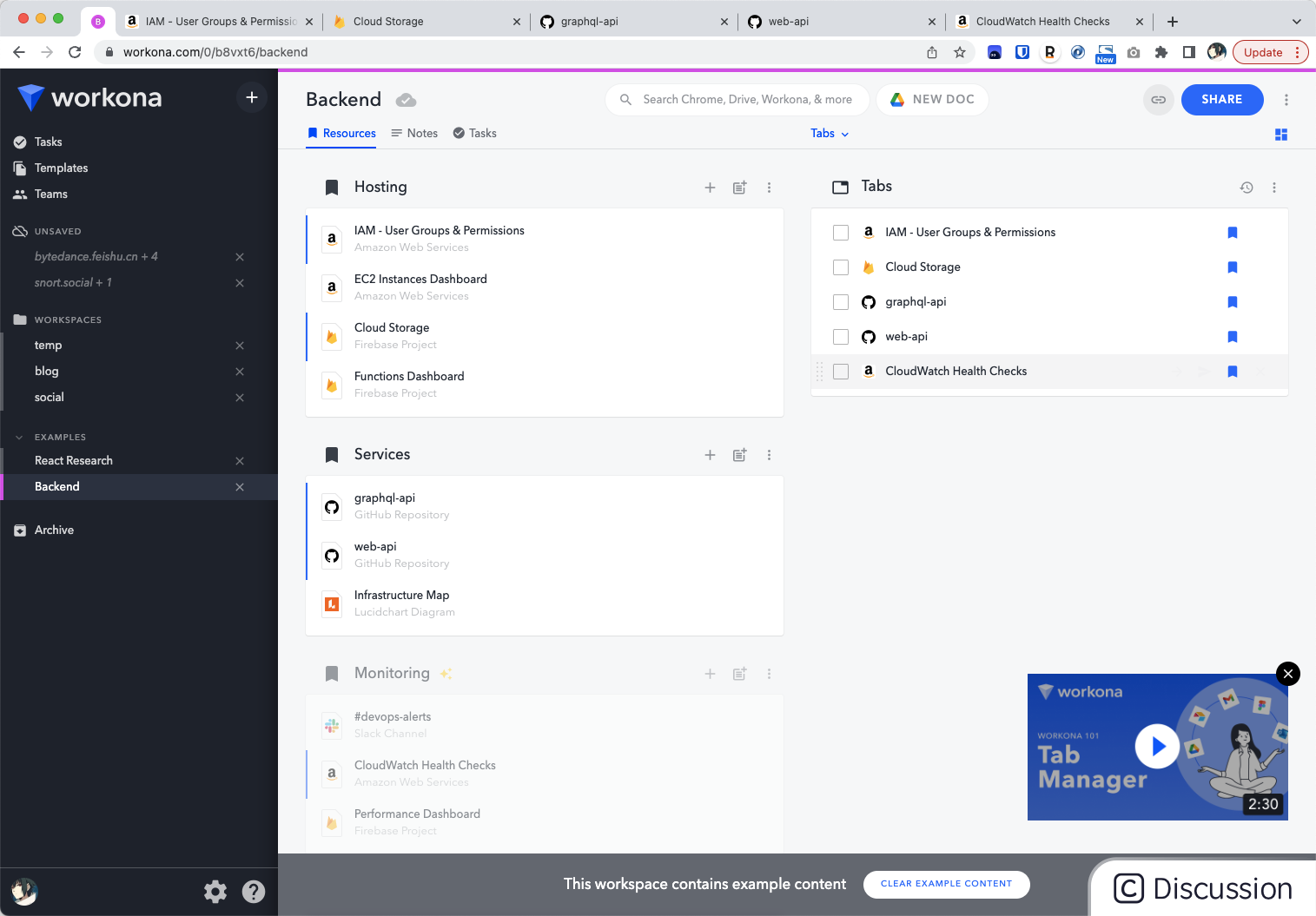The image size is (1316, 916).
Task: Close the Tab Manager video popup
Action: [x=1288, y=674]
